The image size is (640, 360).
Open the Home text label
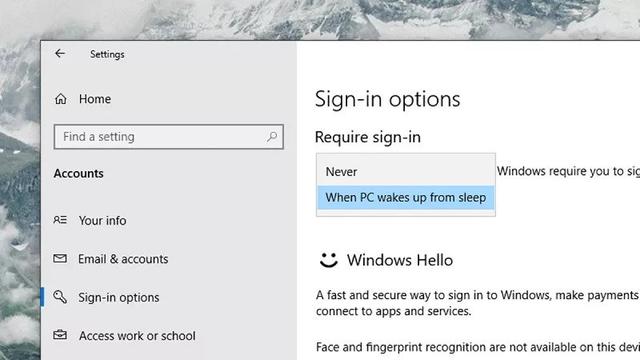[x=95, y=99]
